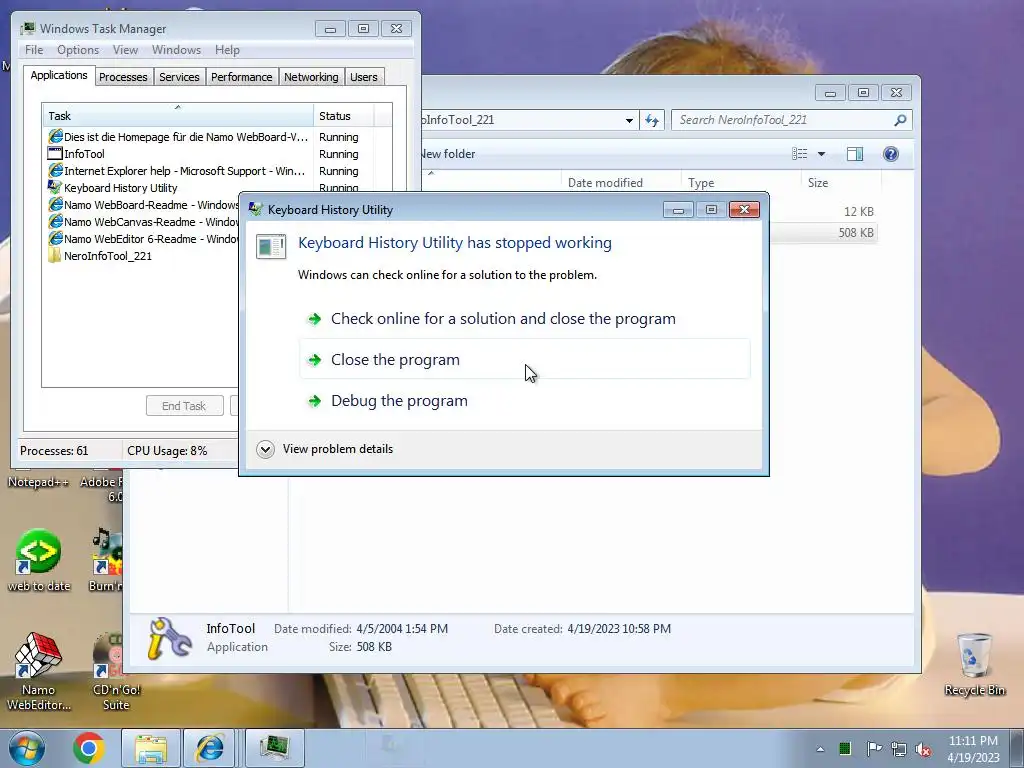Image resolution: width=1024 pixels, height=768 pixels.
Task: Choose Close the program
Action: 525,359
